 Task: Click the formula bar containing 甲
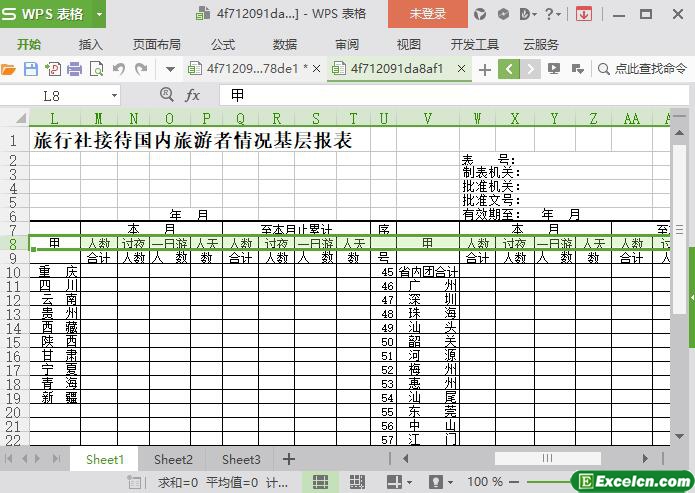click(x=453, y=95)
